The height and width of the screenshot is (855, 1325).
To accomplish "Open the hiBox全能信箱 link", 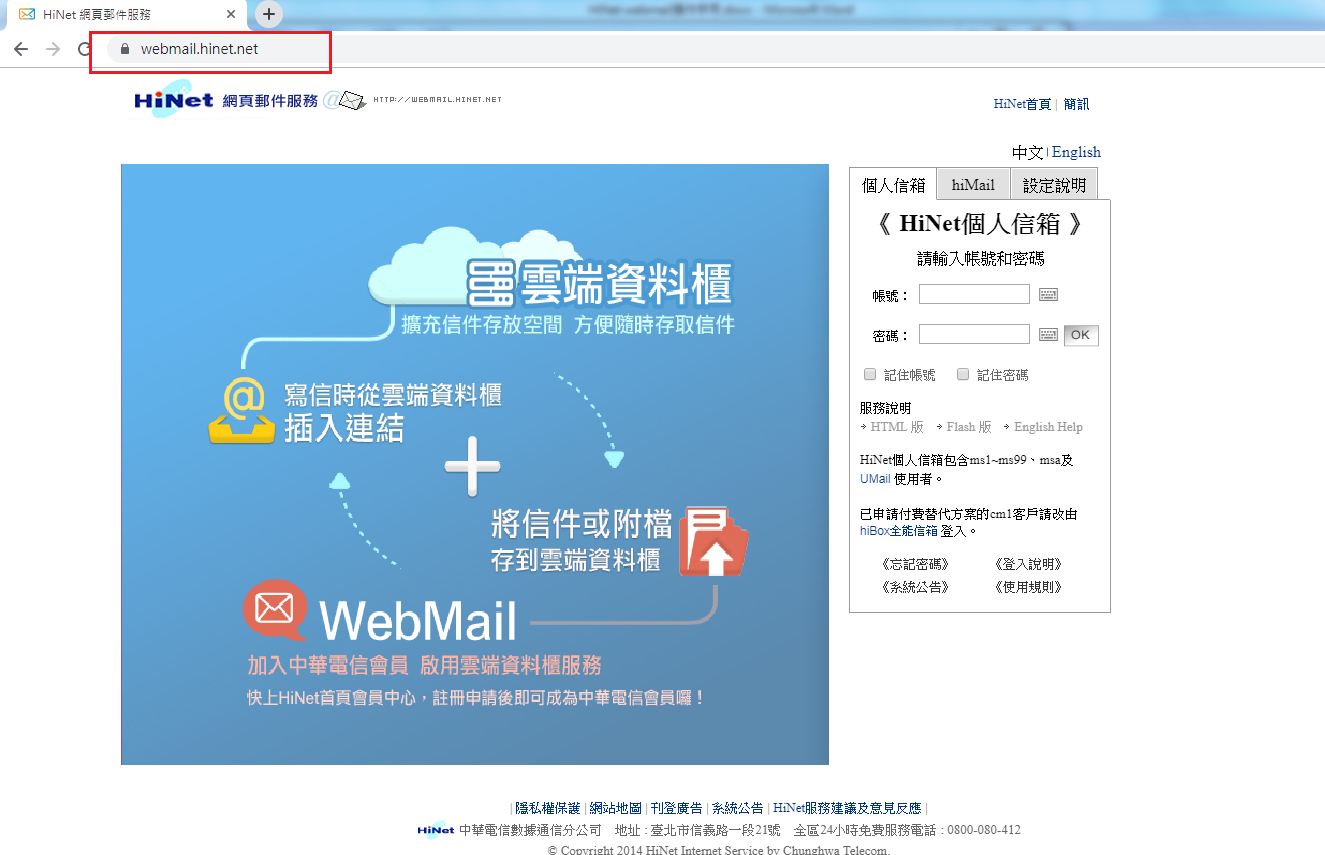I will coord(899,531).
